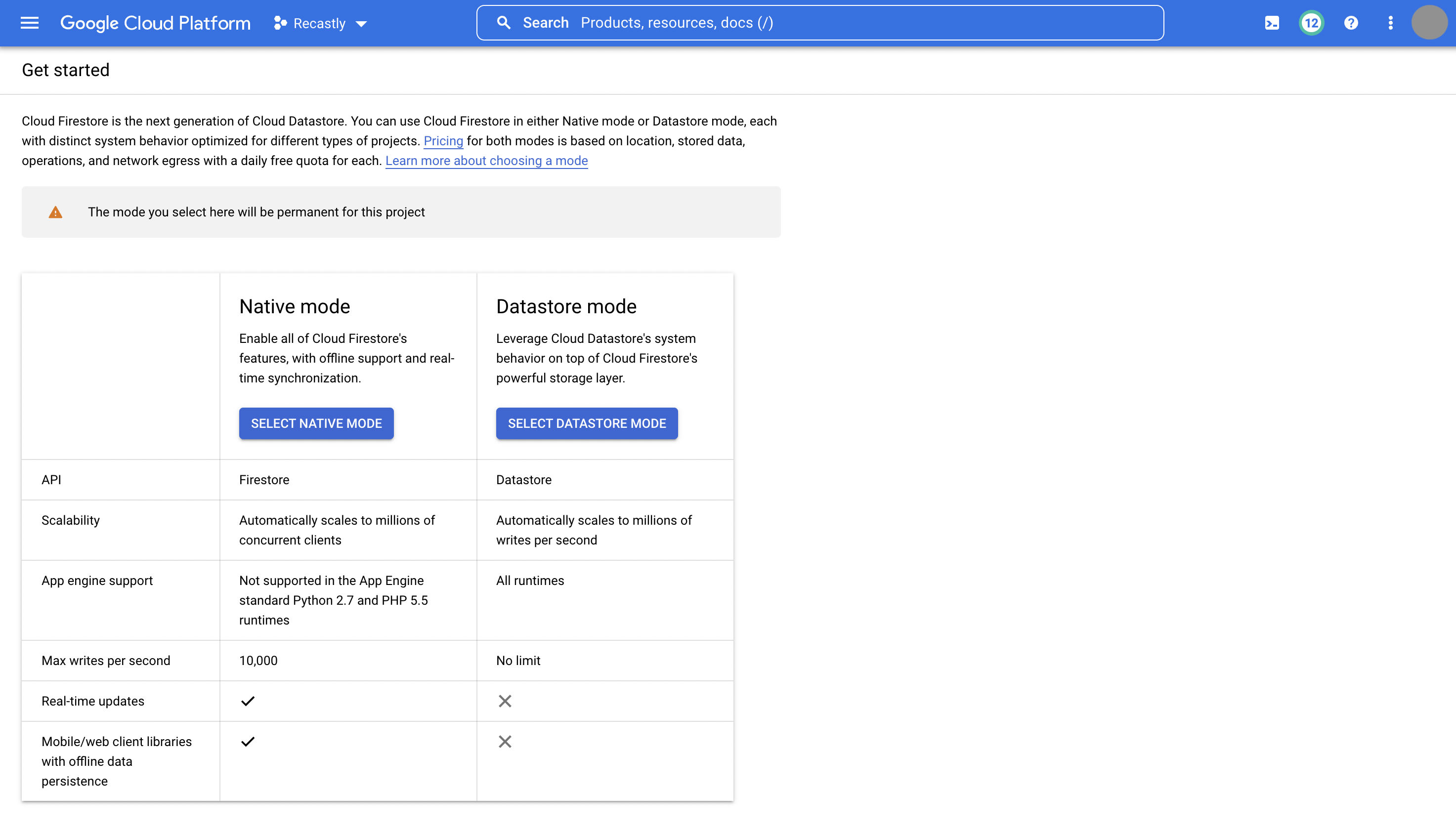Click Learn more about choosing a mode

click(486, 160)
